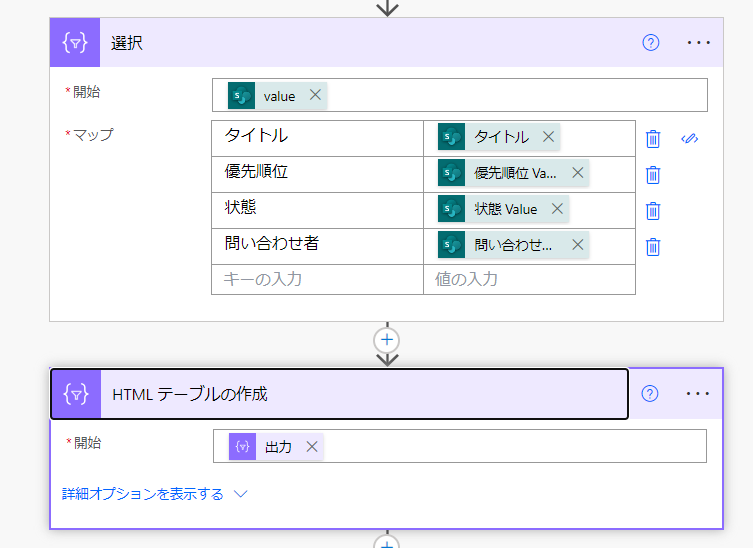Click the value SharePoint token

coord(278,96)
